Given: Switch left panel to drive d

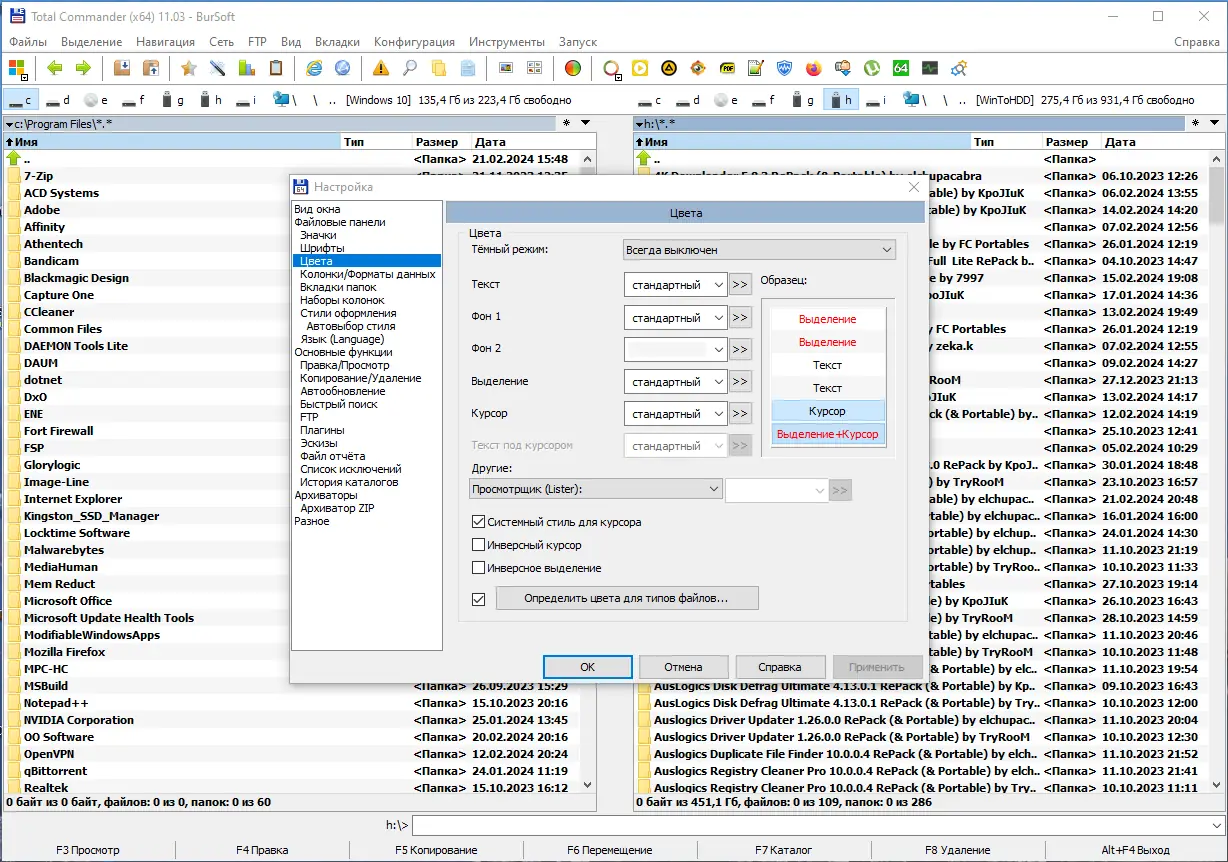Looking at the screenshot, I should [x=58, y=100].
